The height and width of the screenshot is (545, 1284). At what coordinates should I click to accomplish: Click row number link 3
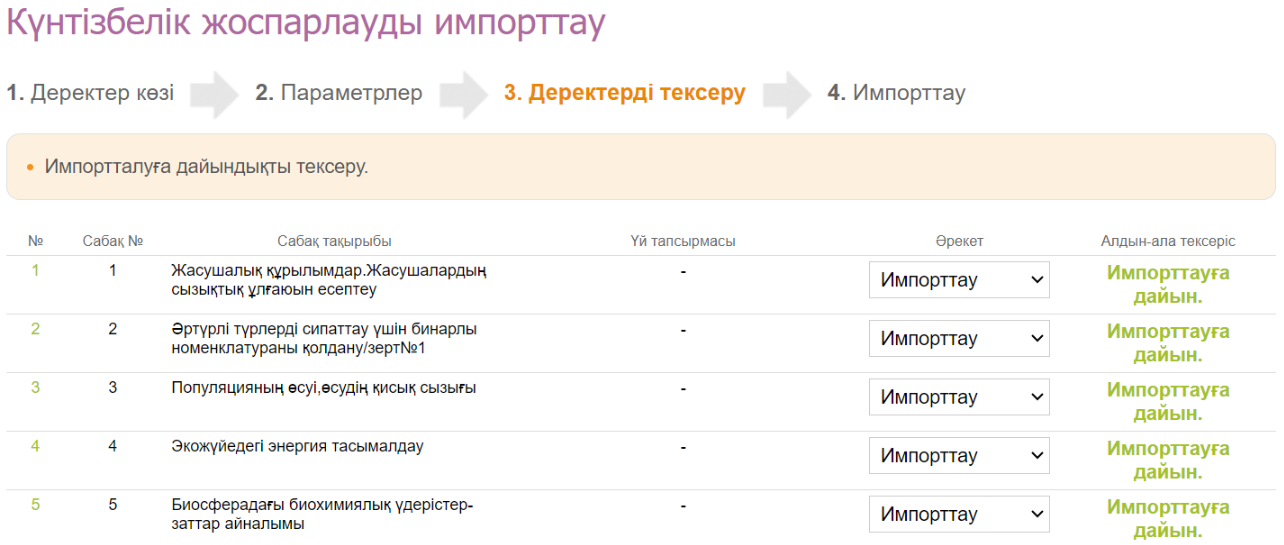pos(35,387)
